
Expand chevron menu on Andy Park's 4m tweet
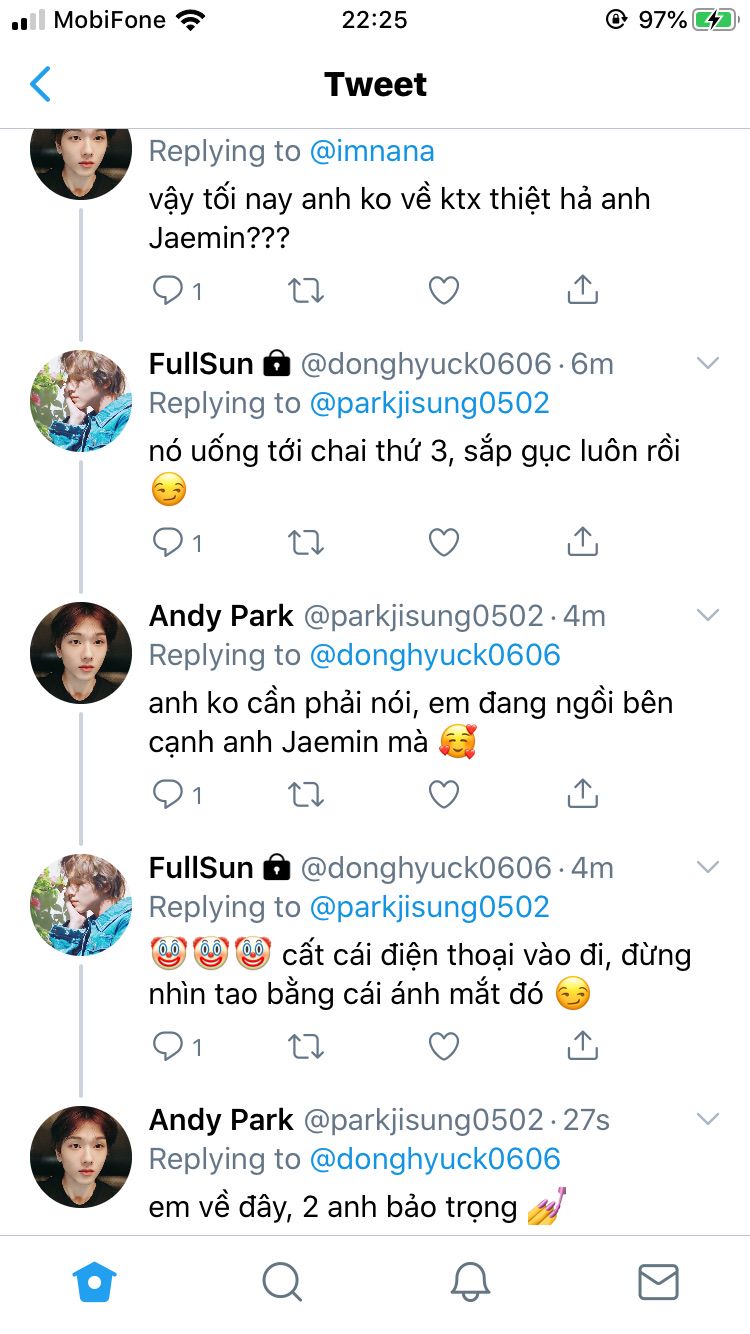pos(708,616)
